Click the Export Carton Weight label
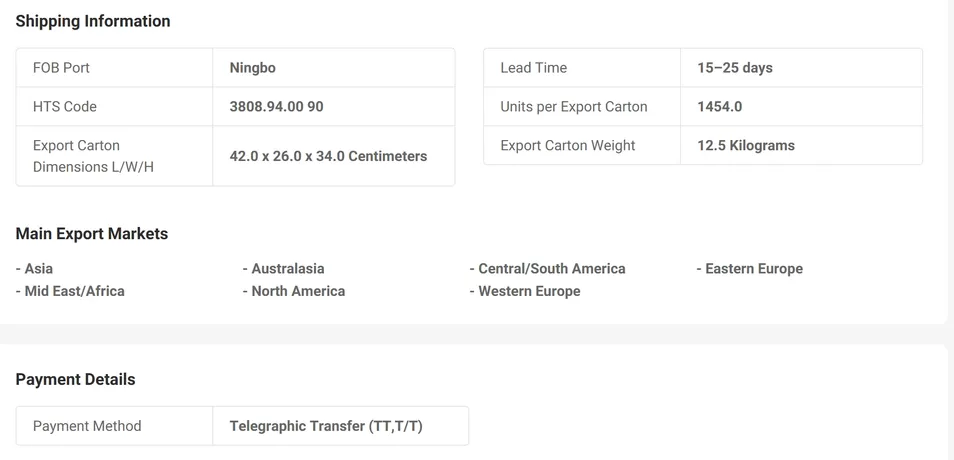Image resolution: width=954 pixels, height=460 pixels. 568,145
